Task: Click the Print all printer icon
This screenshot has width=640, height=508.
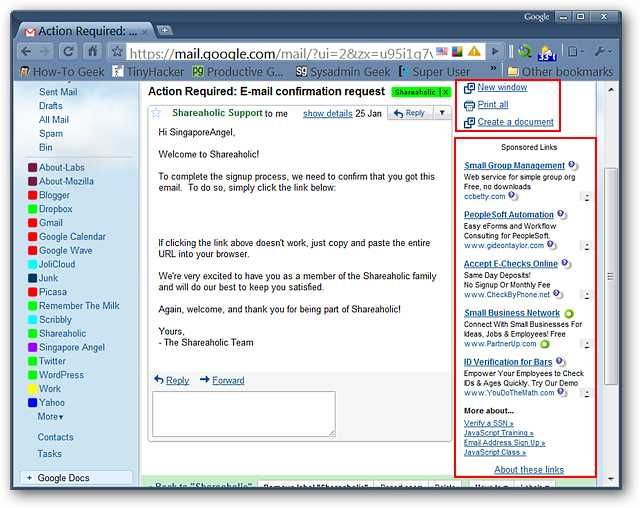Action: 470,105
